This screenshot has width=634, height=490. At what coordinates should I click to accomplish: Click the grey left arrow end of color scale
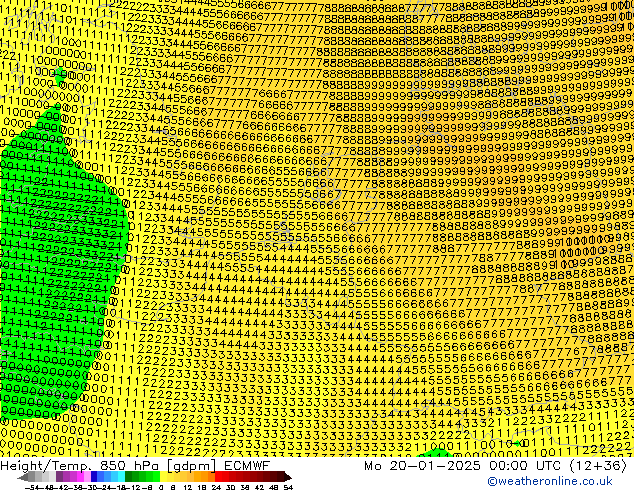(23, 477)
